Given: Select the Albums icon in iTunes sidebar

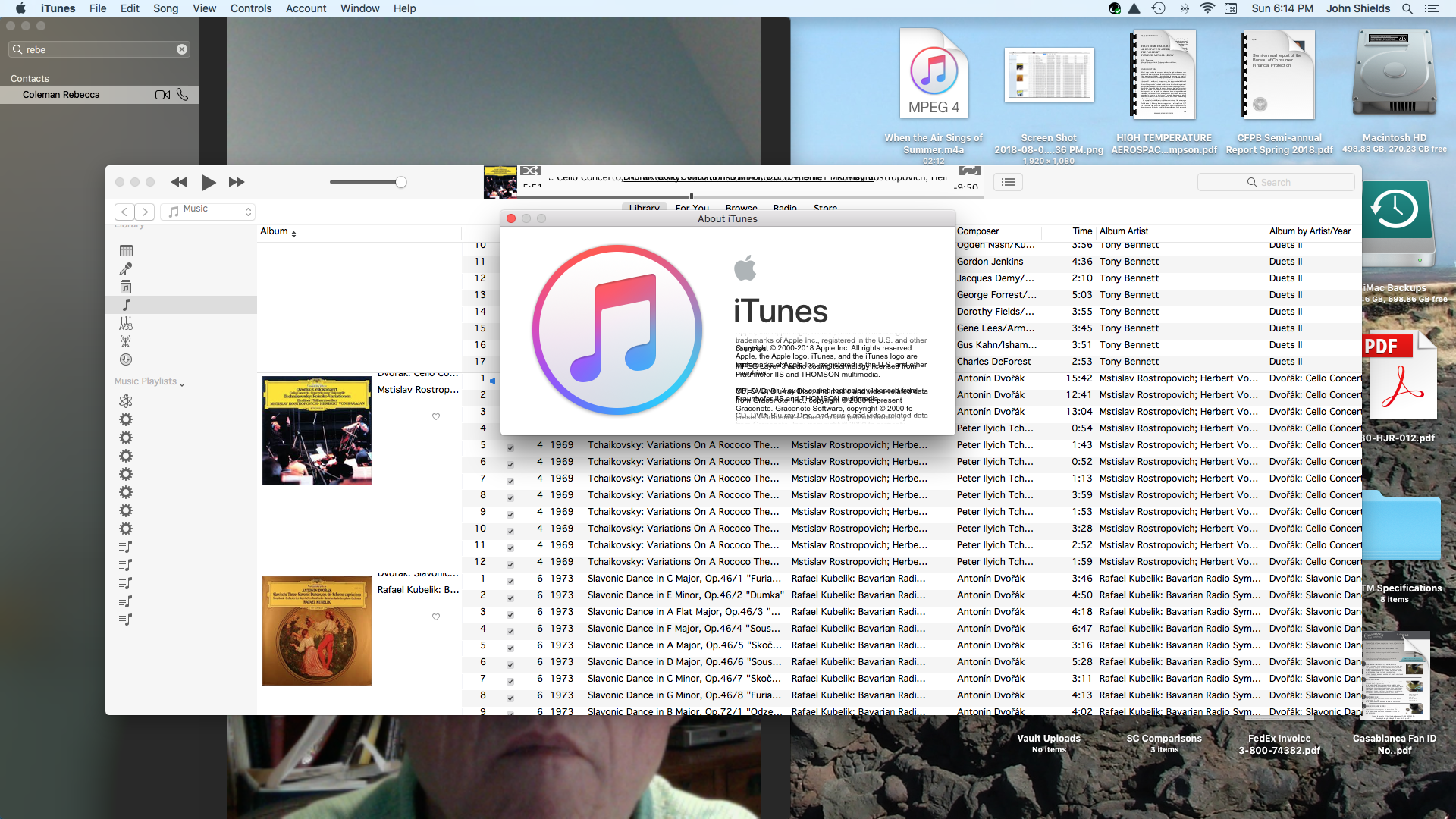Looking at the screenshot, I should (126, 287).
